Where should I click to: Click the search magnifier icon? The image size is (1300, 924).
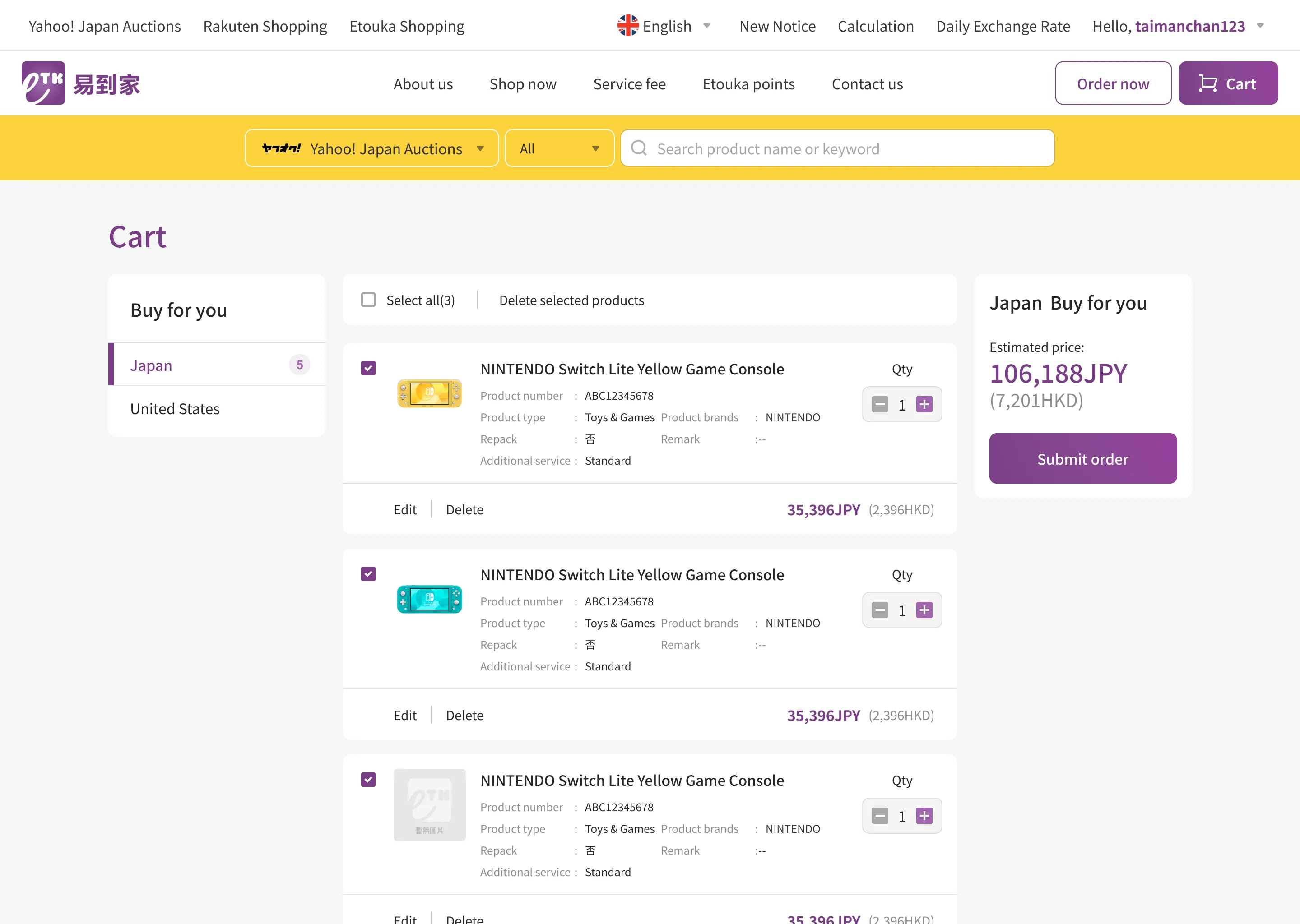[x=639, y=148]
